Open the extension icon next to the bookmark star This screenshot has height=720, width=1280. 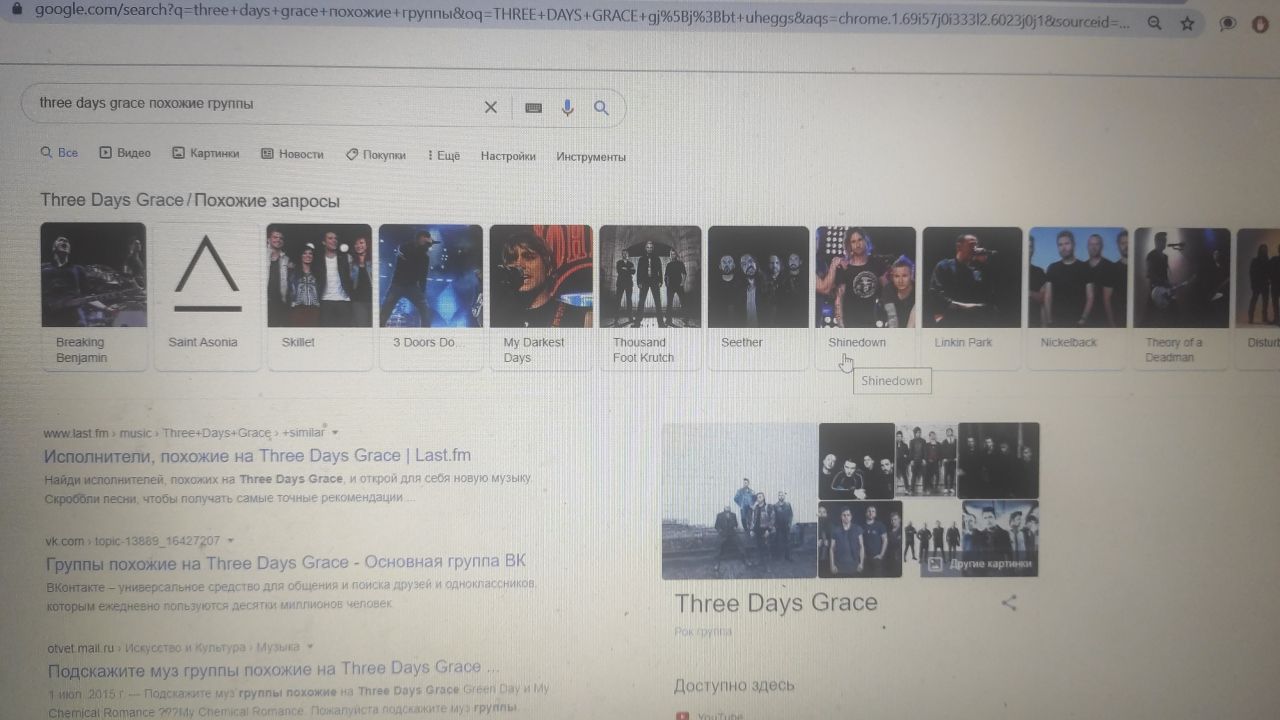pos(1229,24)
